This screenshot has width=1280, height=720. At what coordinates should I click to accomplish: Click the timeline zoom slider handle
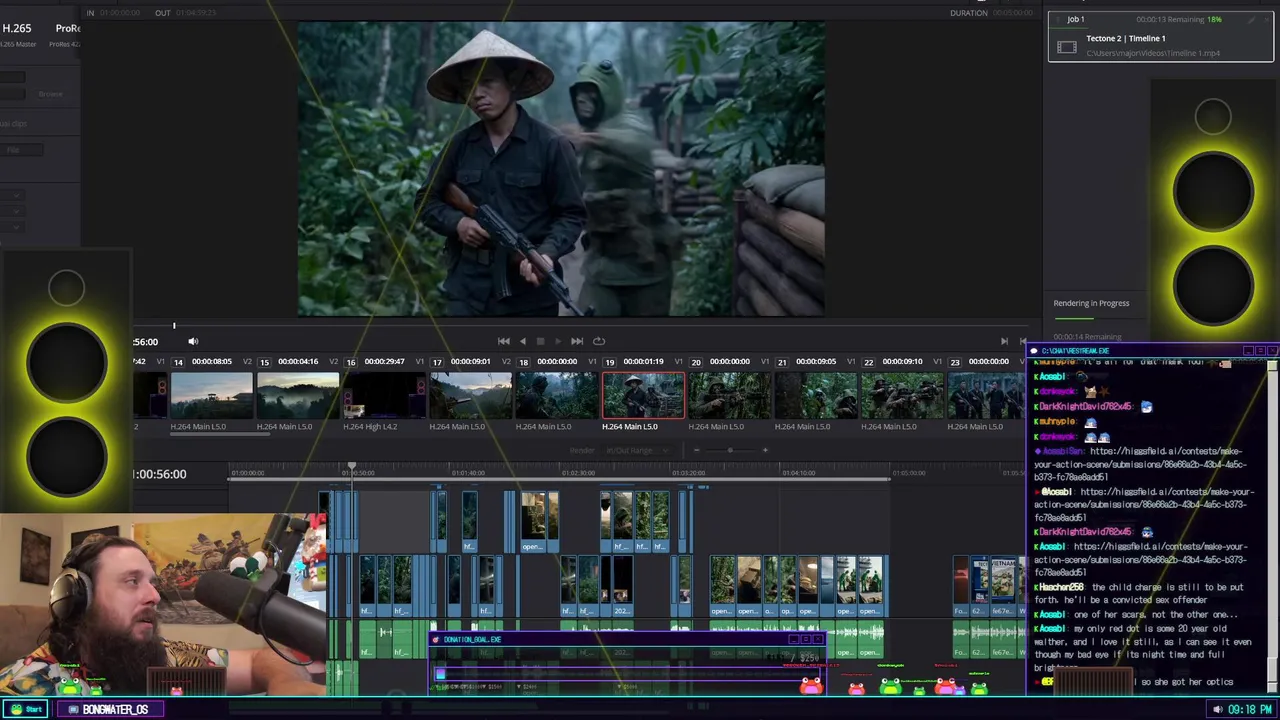tap(729, 450)
